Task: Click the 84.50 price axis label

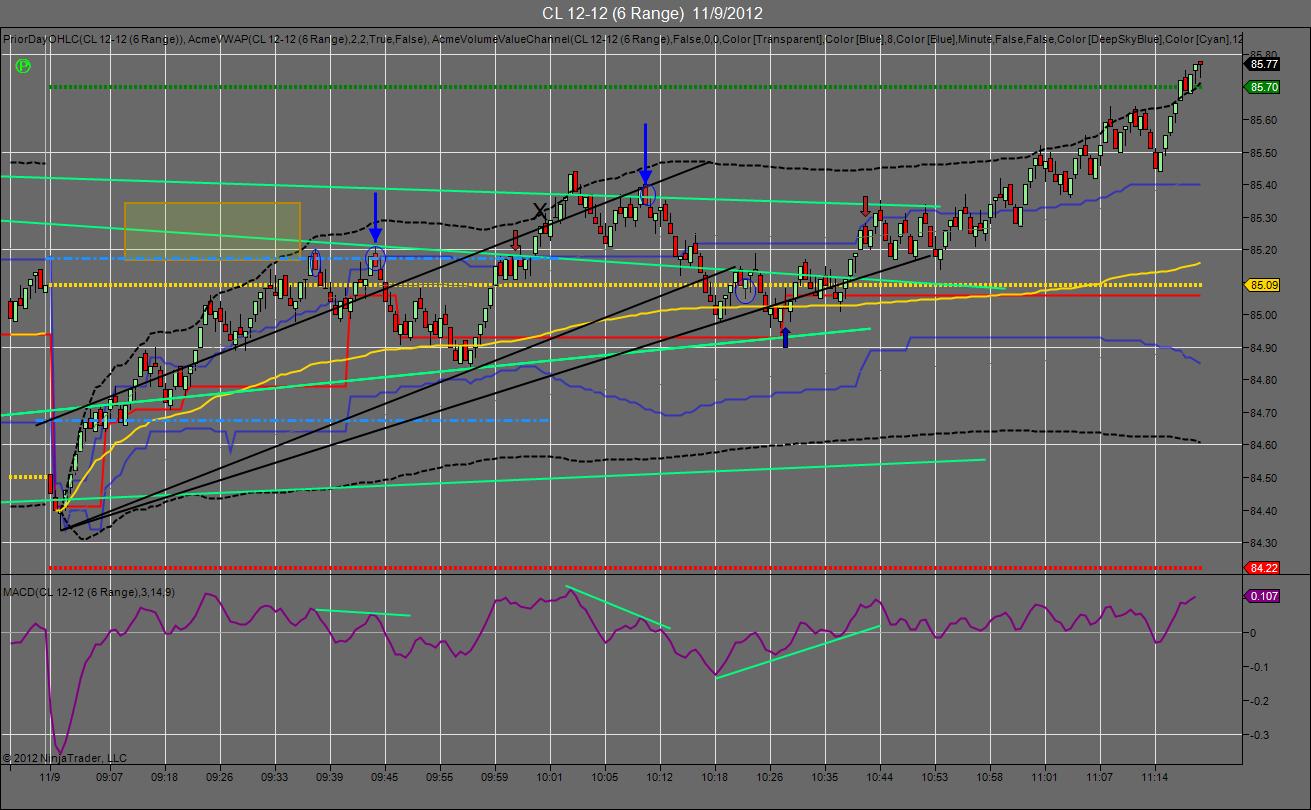Action: click(x=1264, y=478)
